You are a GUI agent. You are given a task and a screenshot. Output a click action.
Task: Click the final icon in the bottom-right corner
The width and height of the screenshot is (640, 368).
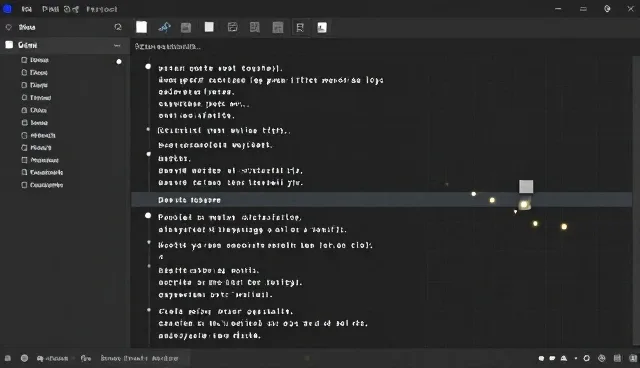pos(633,359)
